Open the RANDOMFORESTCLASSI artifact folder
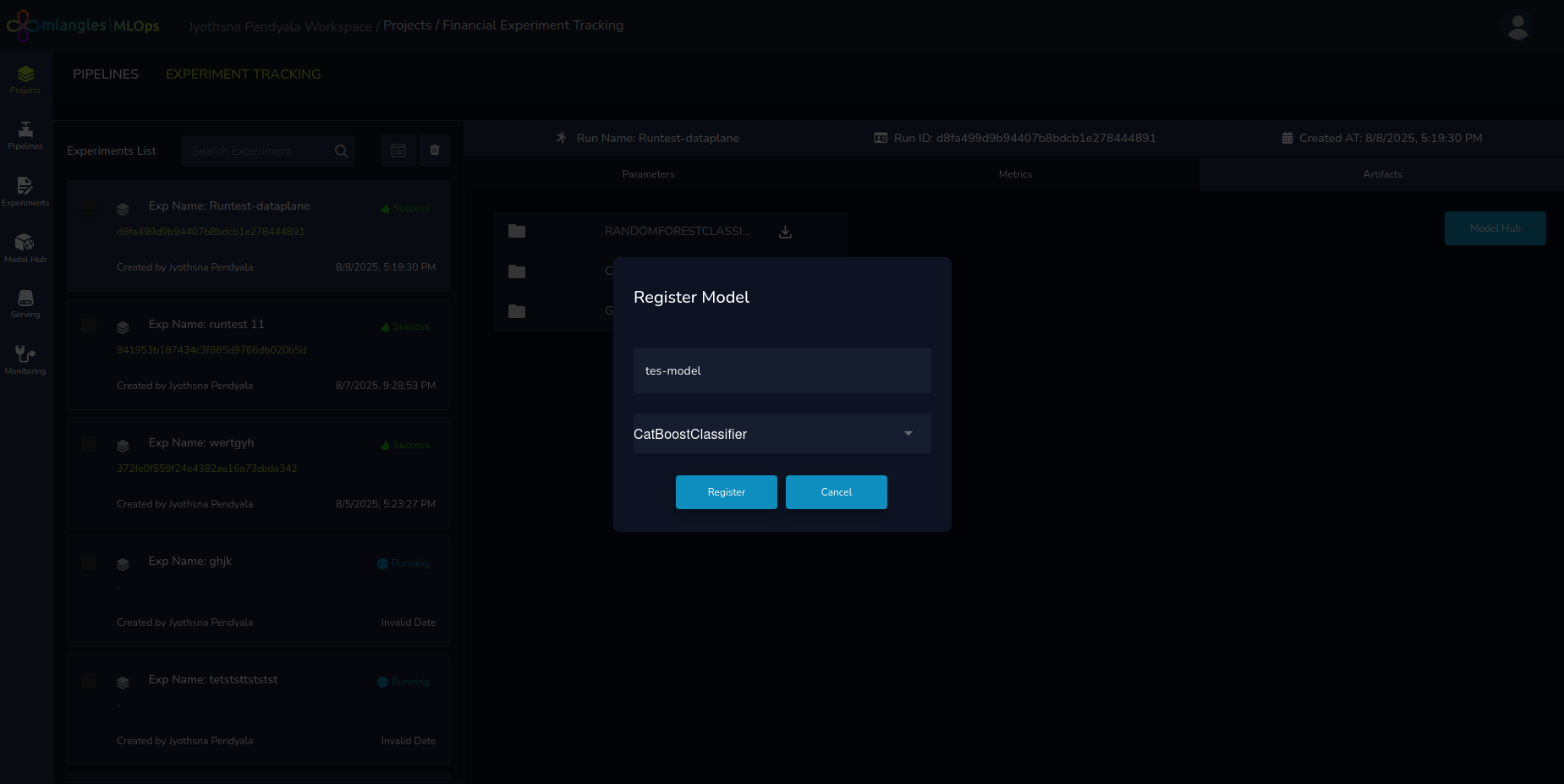Image resolution: width=1564 pixels, height=784 pixels. 677,232
